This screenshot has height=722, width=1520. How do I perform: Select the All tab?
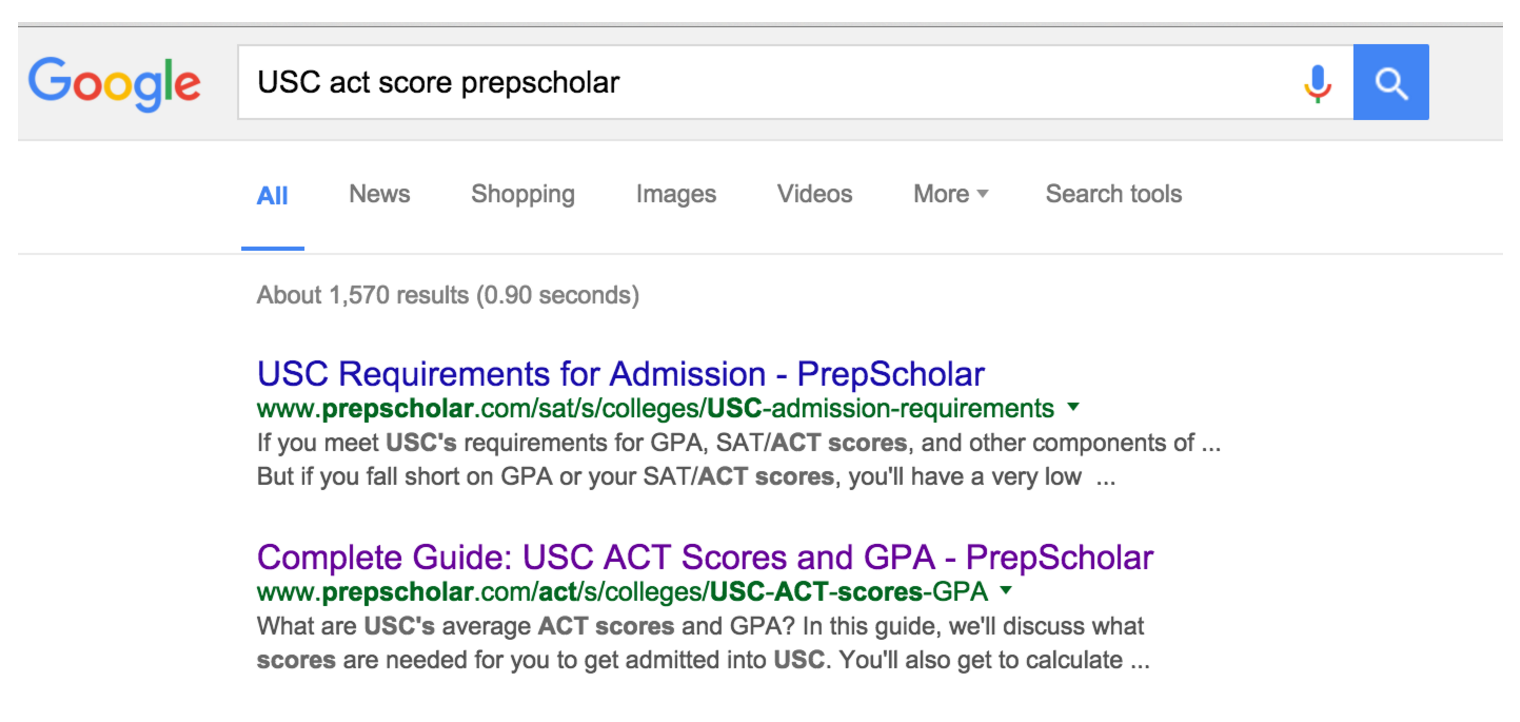click(272, 194)
